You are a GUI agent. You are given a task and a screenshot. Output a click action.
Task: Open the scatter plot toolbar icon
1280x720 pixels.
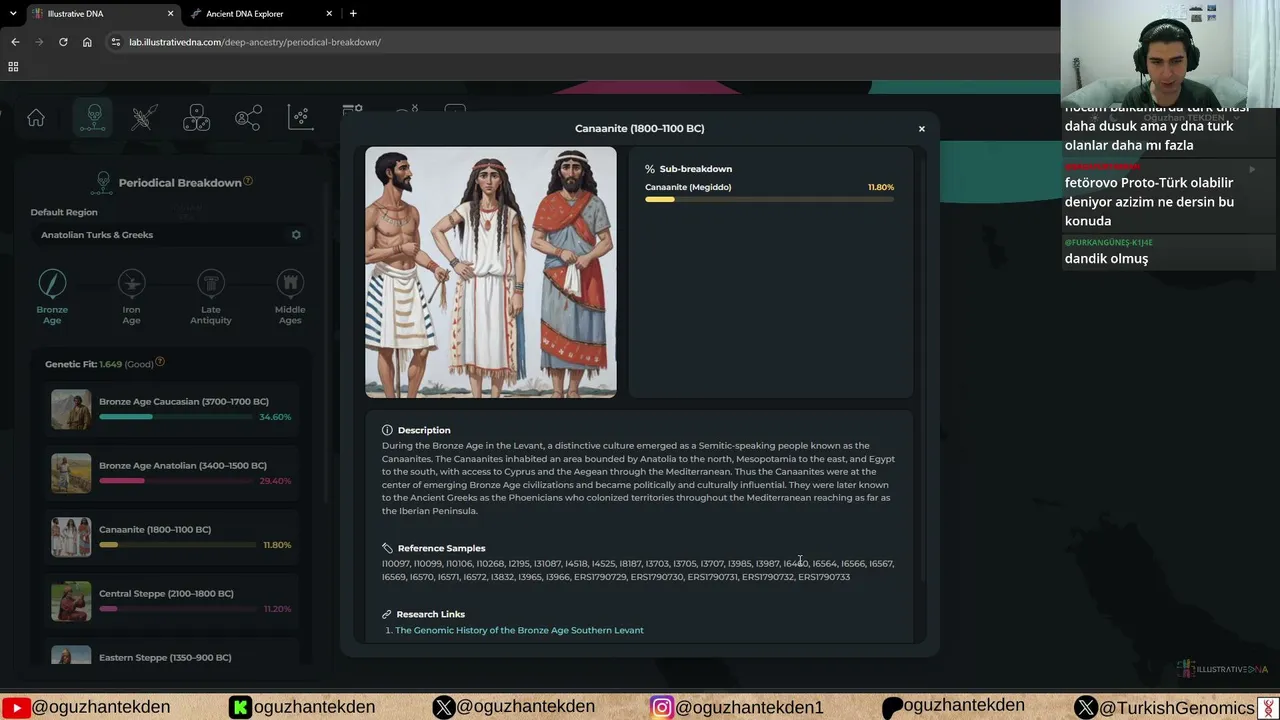(x=300, y=118)
